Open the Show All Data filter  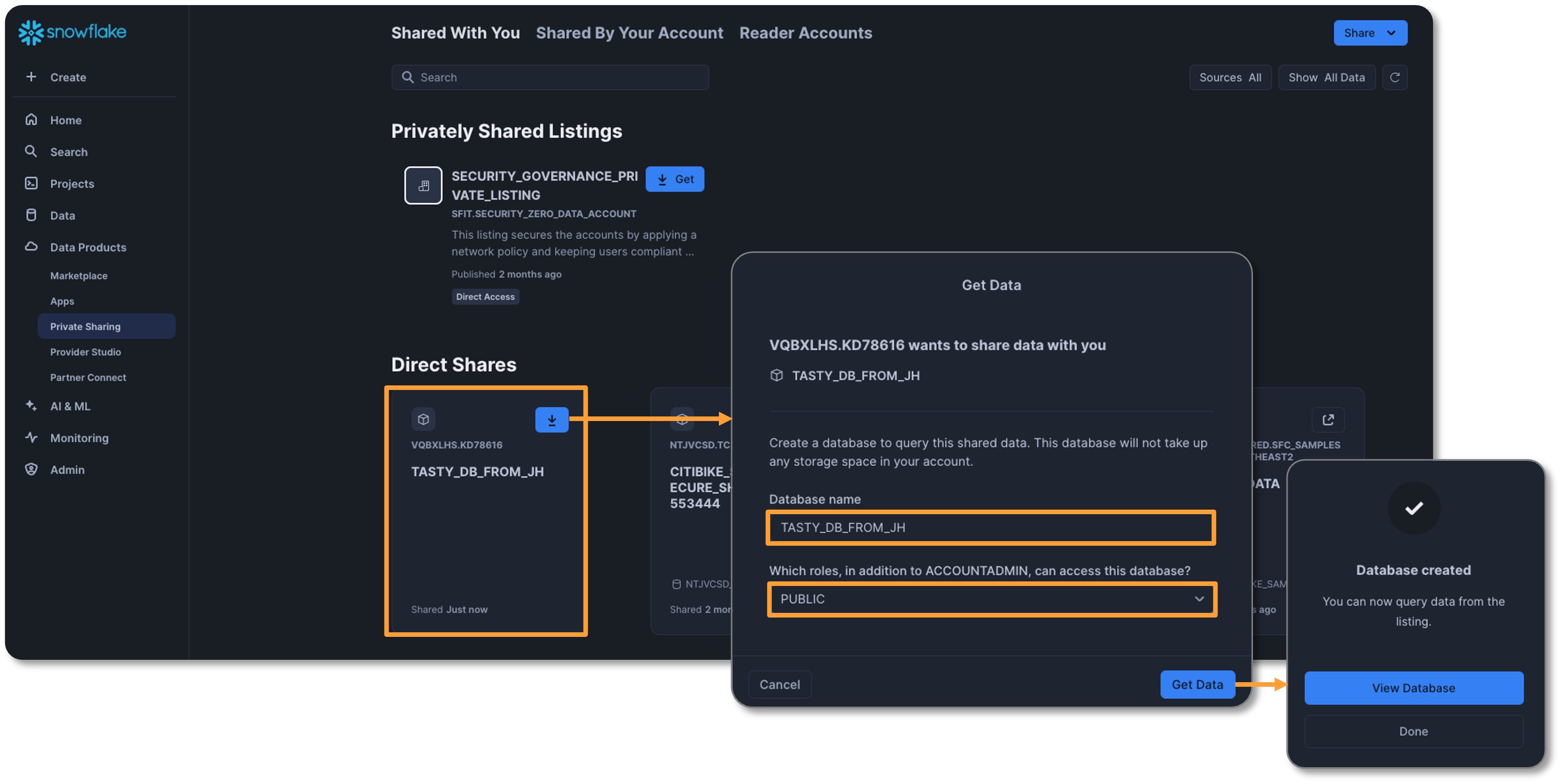point(1326,77)
